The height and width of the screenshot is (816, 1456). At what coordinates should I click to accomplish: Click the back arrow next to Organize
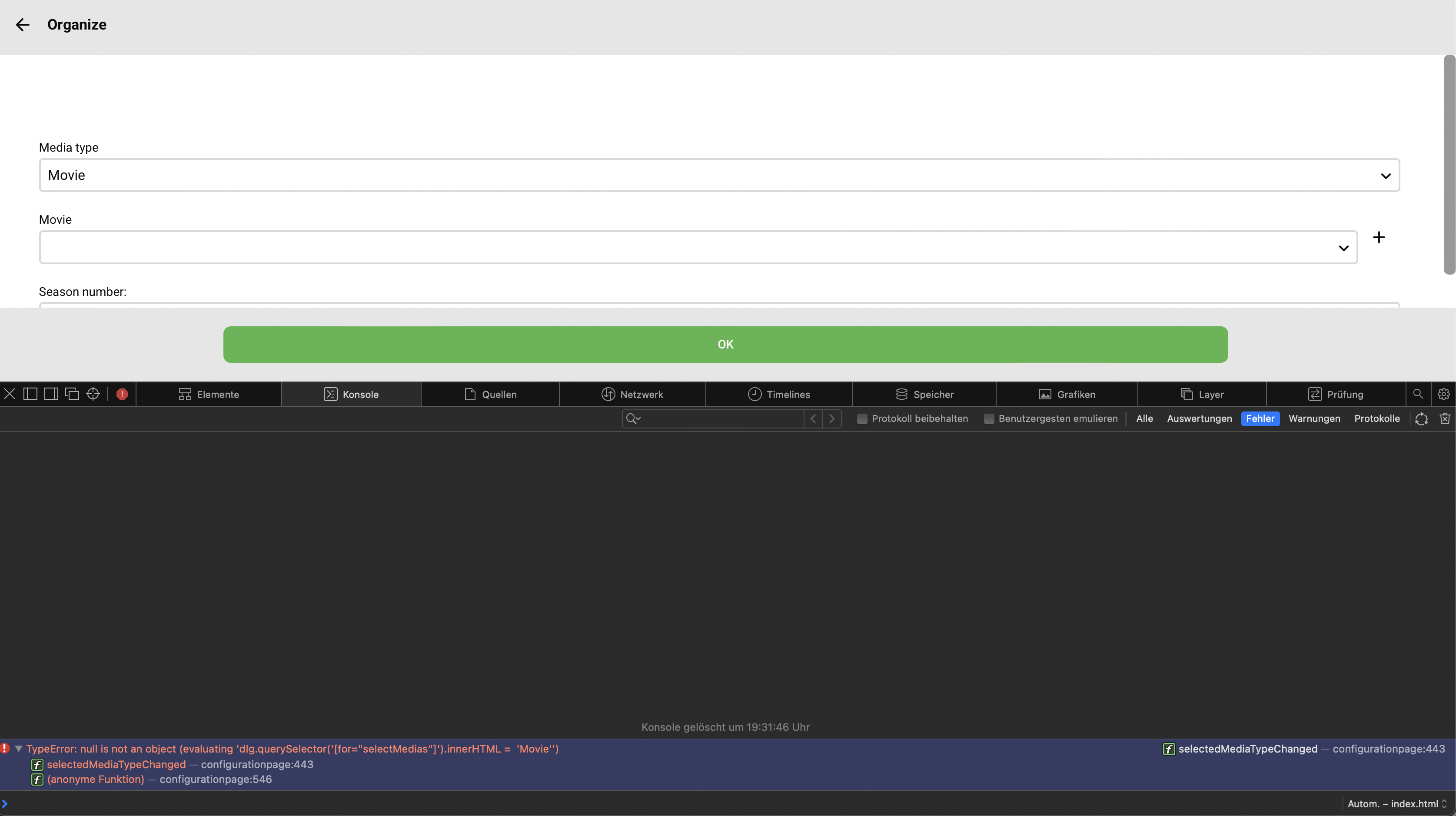click(23, 25)
